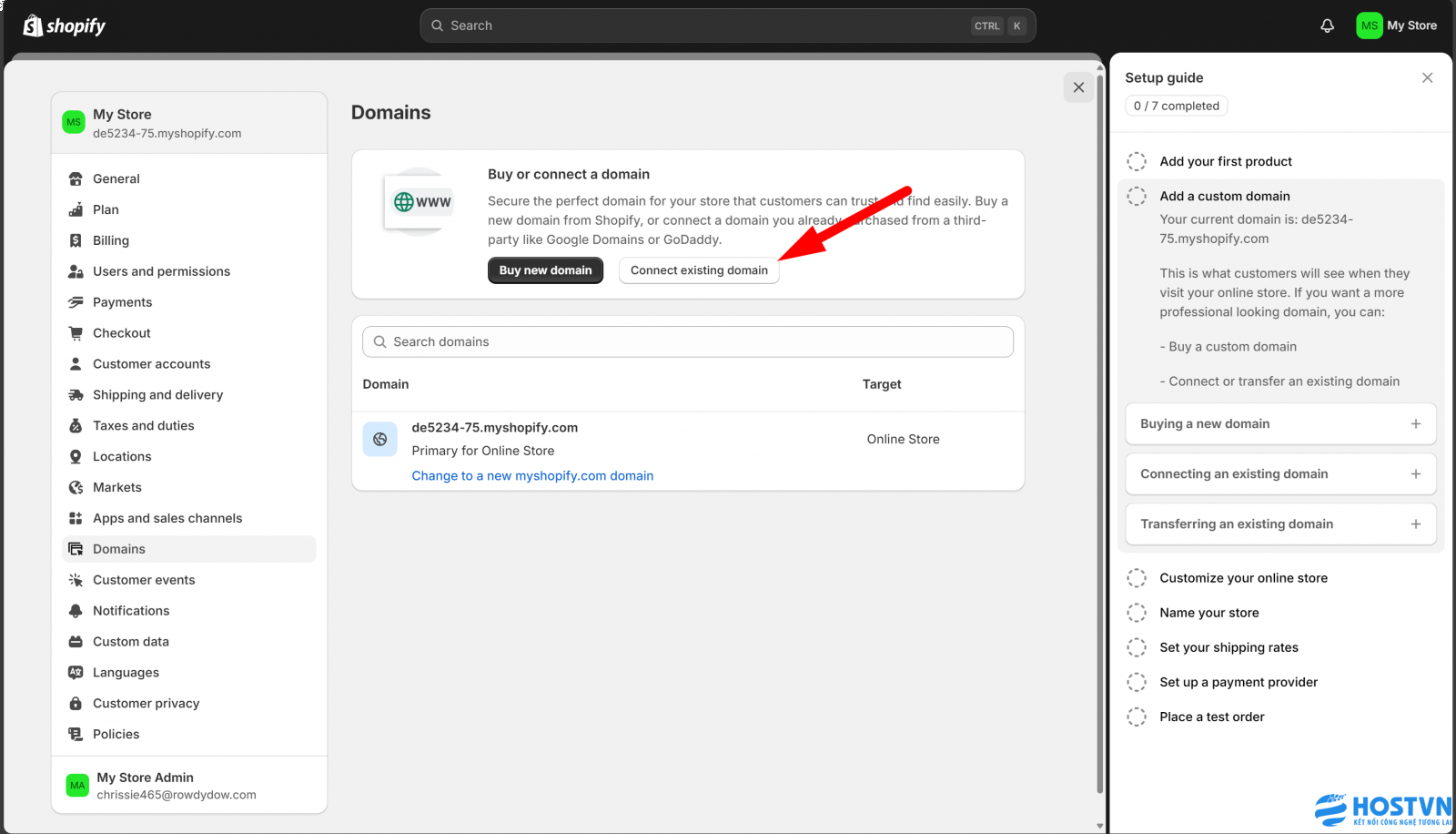This screenshot has height=834, width=1456.
Task: Click the Markets globe icon
Action: click(x=76, y=488)
